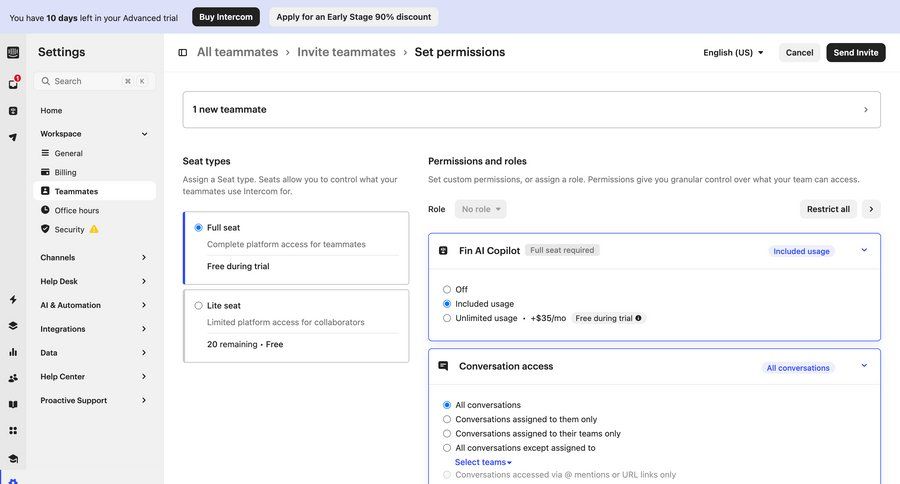Image resolution: width=900 pixels, height=484 pixels.
Task: Click the Send Invite button
Action: point(856,52)
